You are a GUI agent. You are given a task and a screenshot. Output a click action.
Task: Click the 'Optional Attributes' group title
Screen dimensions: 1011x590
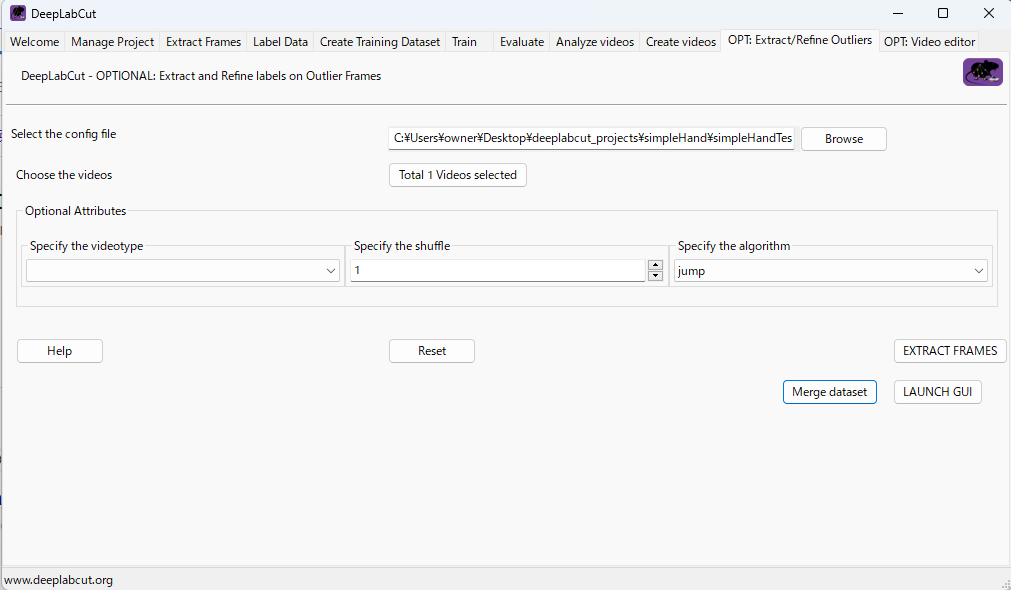pos(75,211)
